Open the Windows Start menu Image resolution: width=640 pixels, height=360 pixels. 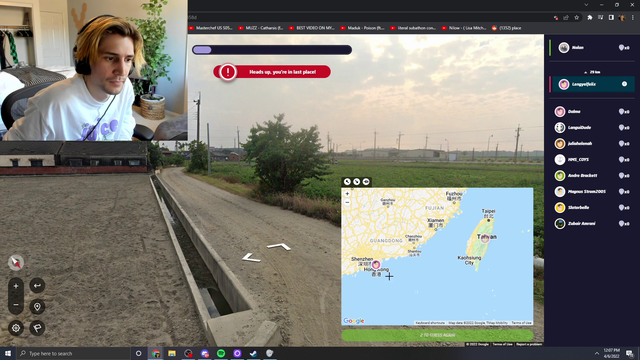click(x=8, y=353)
